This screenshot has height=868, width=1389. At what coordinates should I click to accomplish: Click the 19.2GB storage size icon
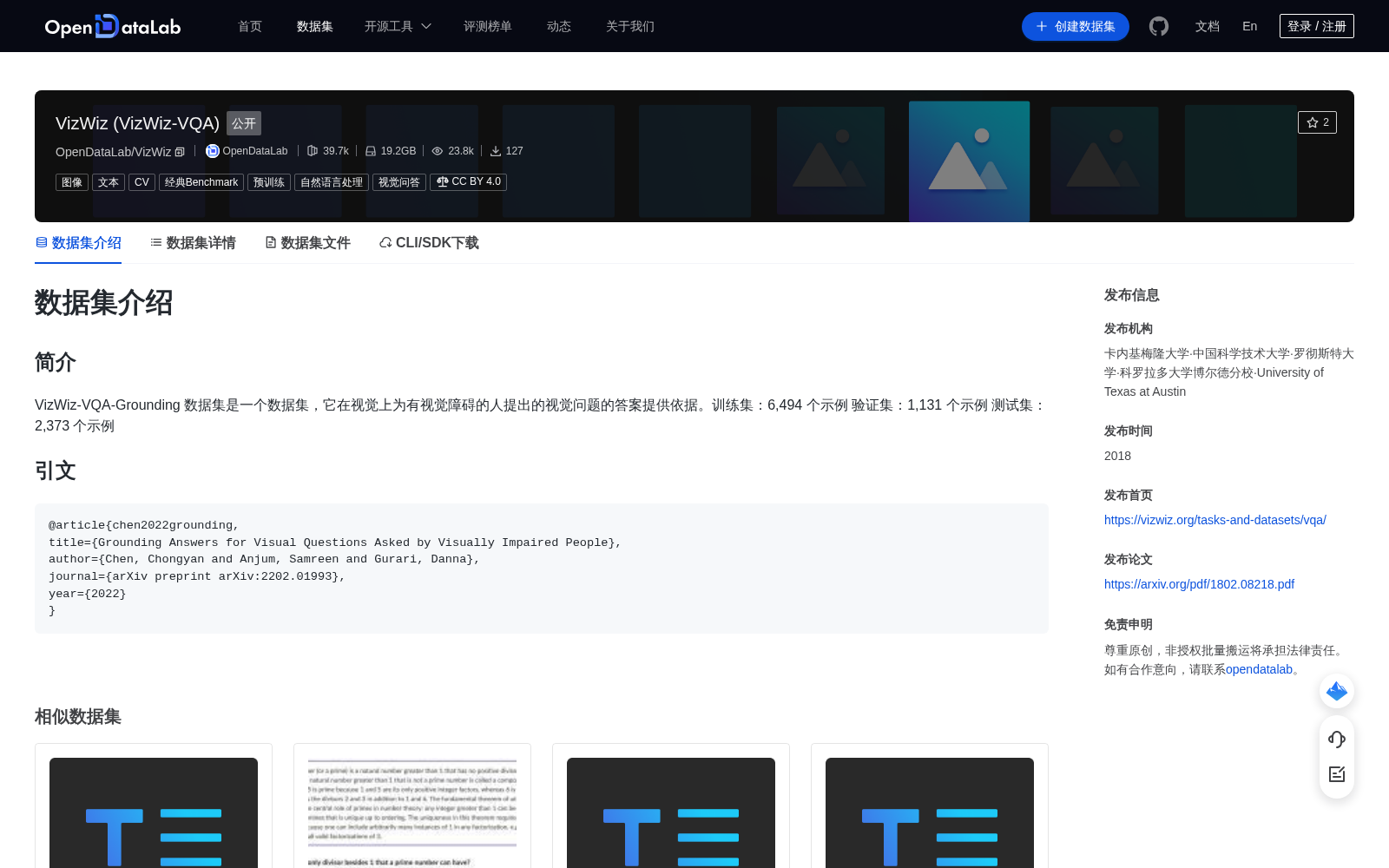tap(371, 151)
